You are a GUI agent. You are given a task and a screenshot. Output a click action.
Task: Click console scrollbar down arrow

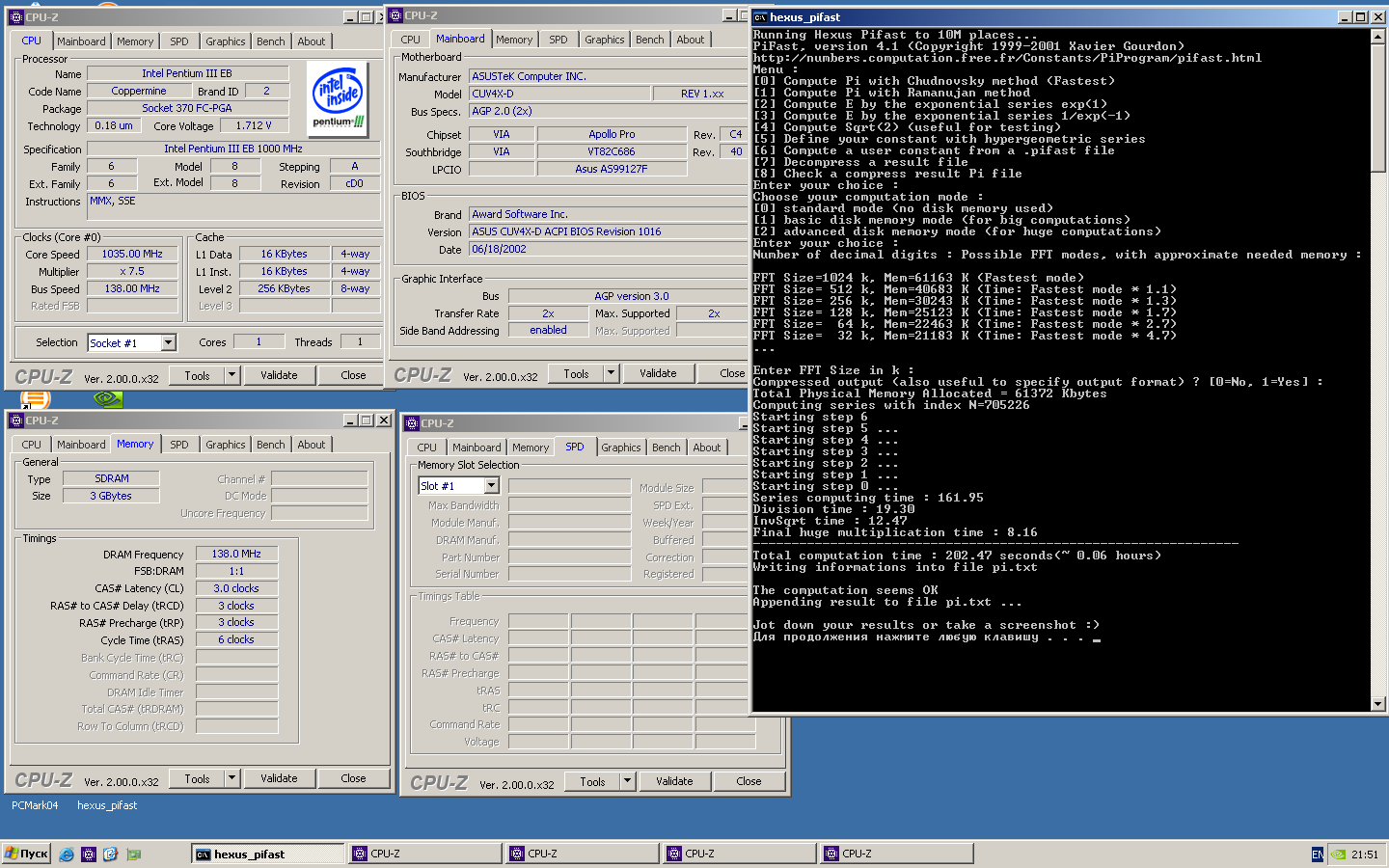1378,704
